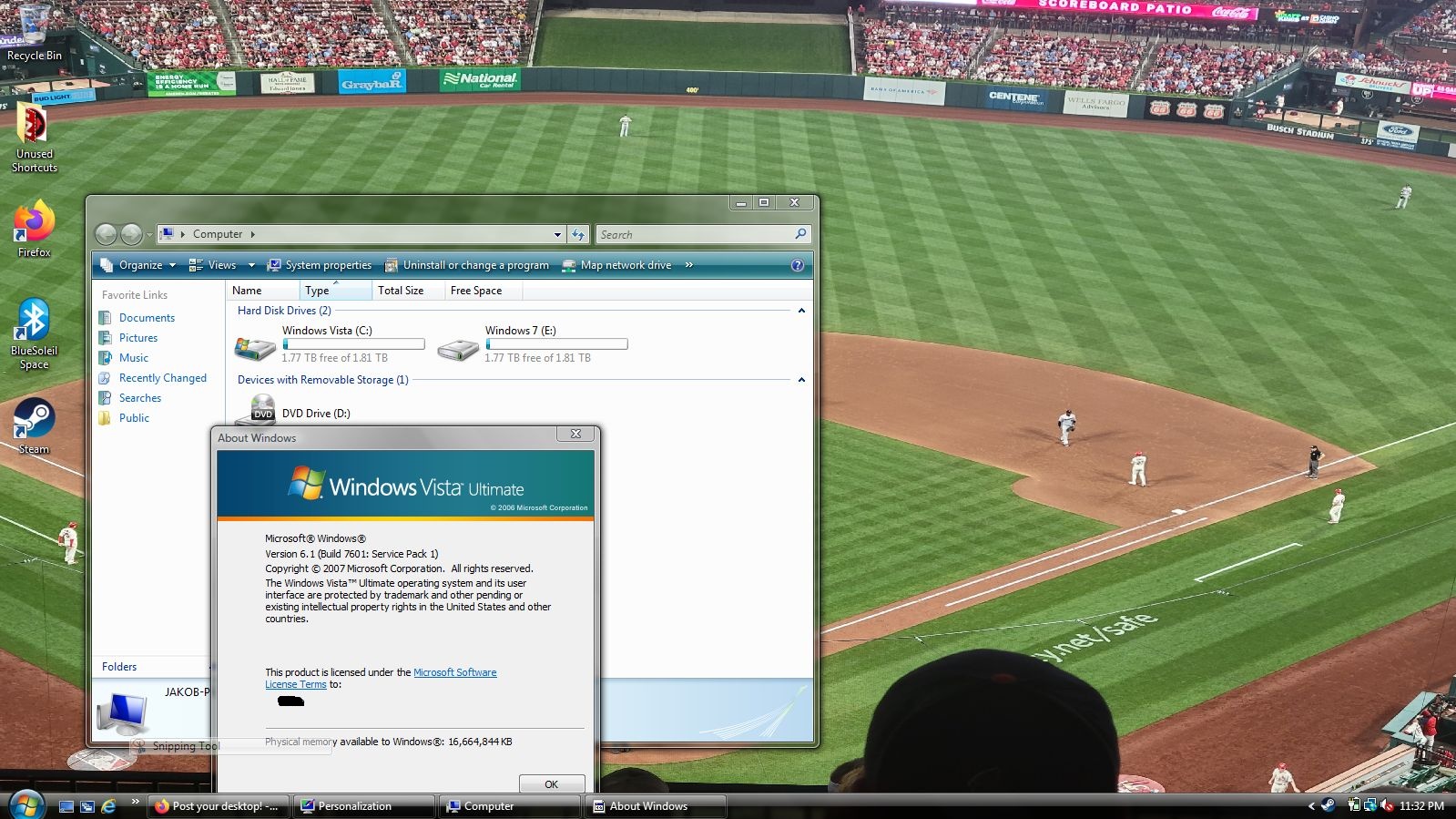Open Documents in Favorite Links

coord(147,318)
